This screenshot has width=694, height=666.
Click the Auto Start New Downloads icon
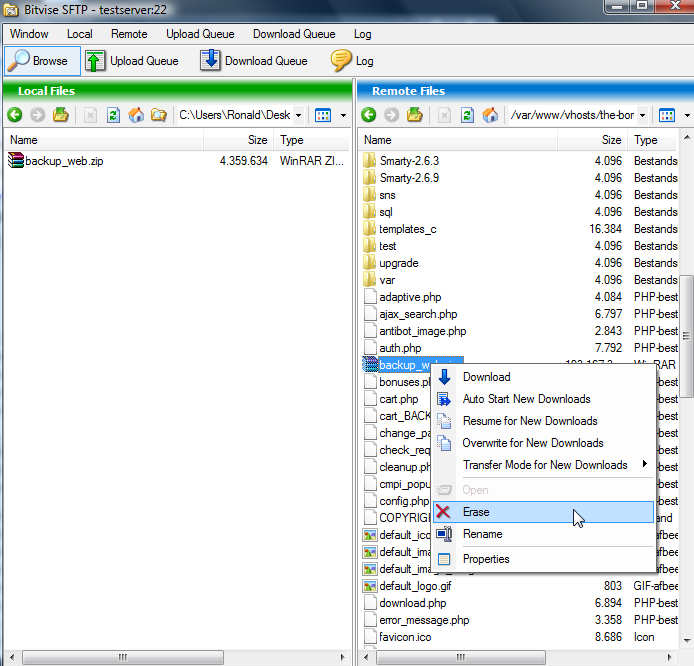444,399
